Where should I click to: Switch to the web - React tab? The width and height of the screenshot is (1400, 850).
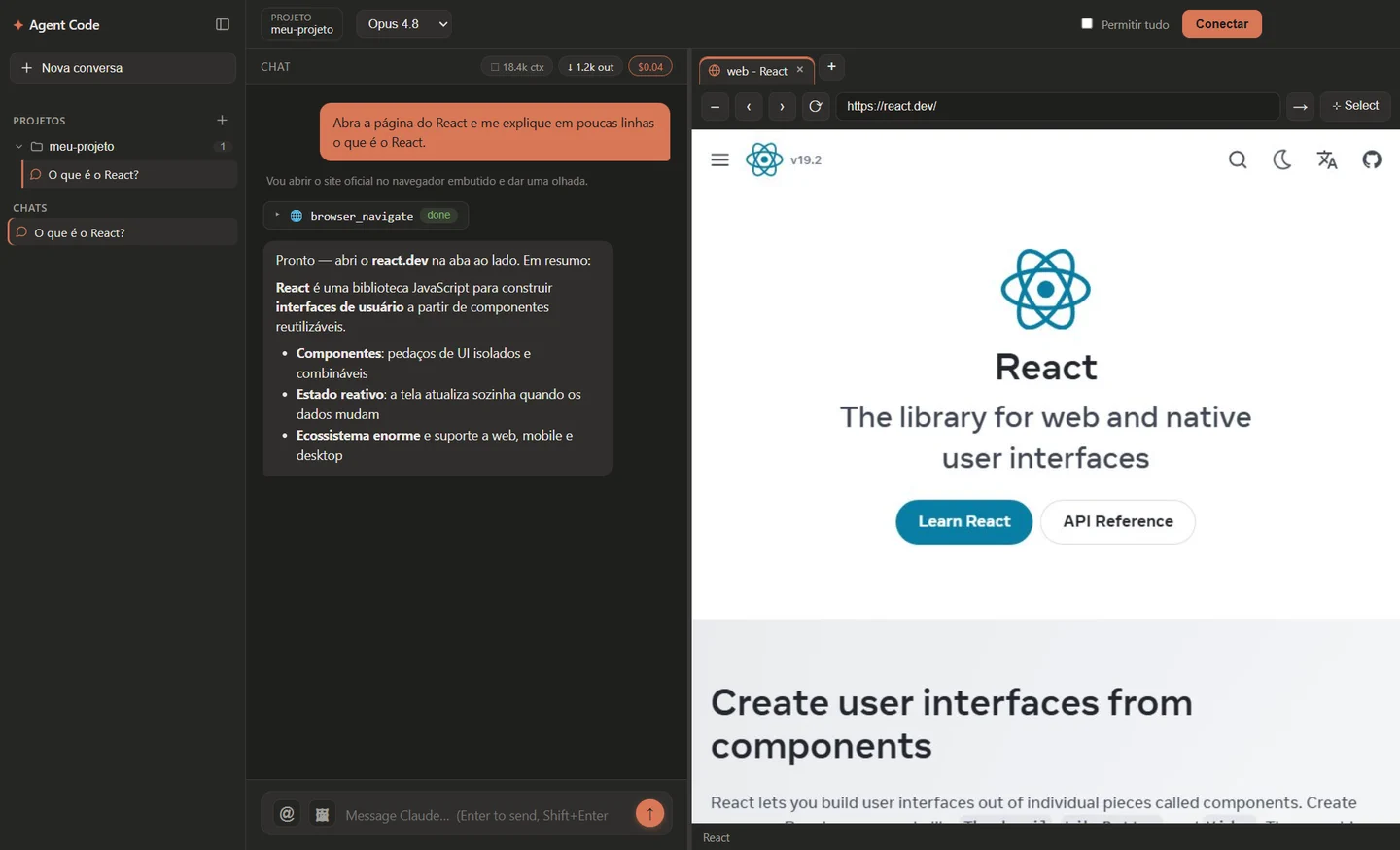pyautogui.click(x=756, y=71)
